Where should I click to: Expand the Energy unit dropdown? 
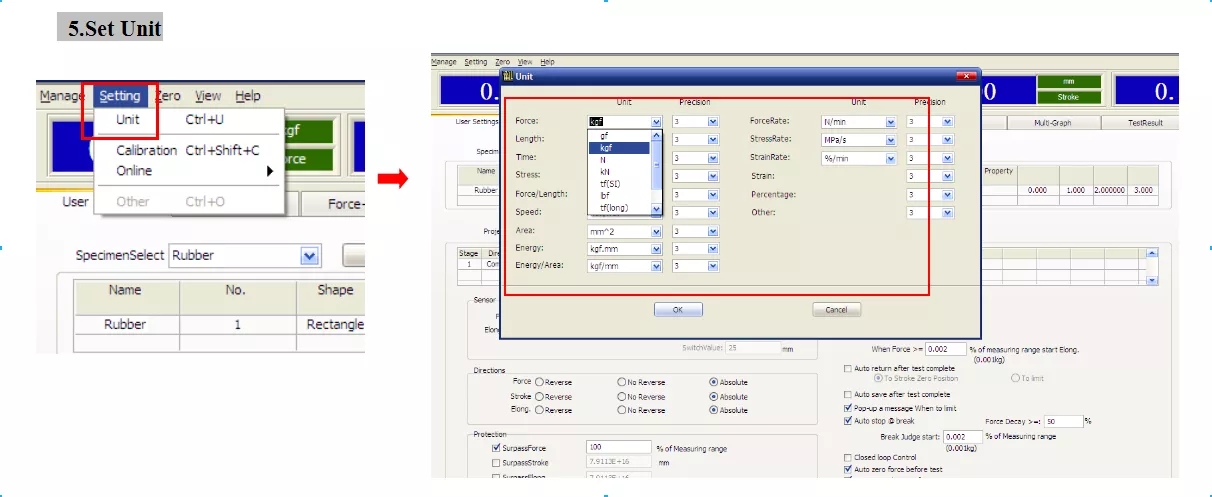tap(656, 248)
